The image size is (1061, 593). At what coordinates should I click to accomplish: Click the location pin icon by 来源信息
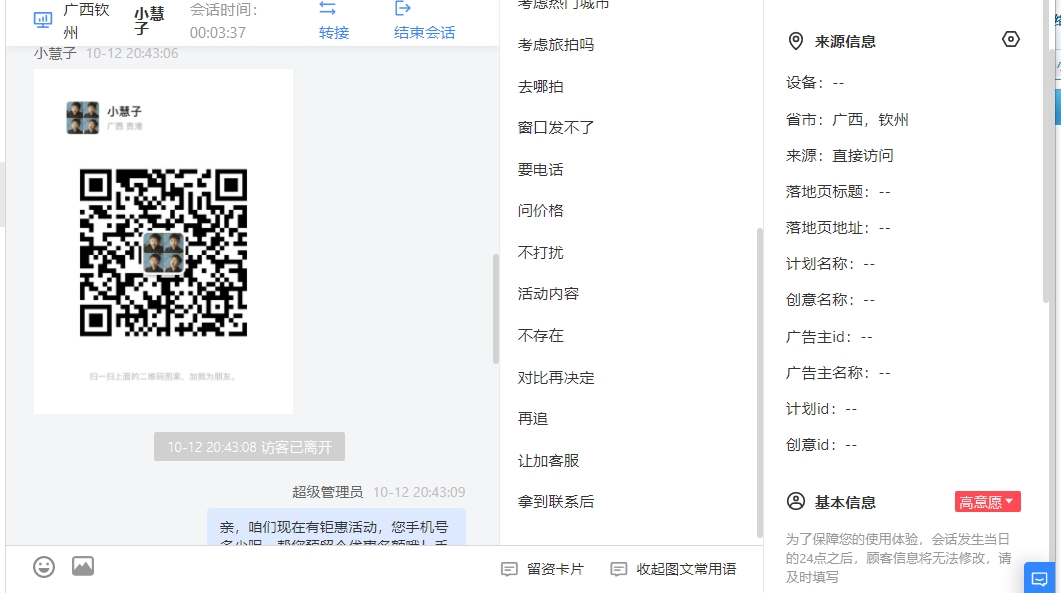coord(796,41)
